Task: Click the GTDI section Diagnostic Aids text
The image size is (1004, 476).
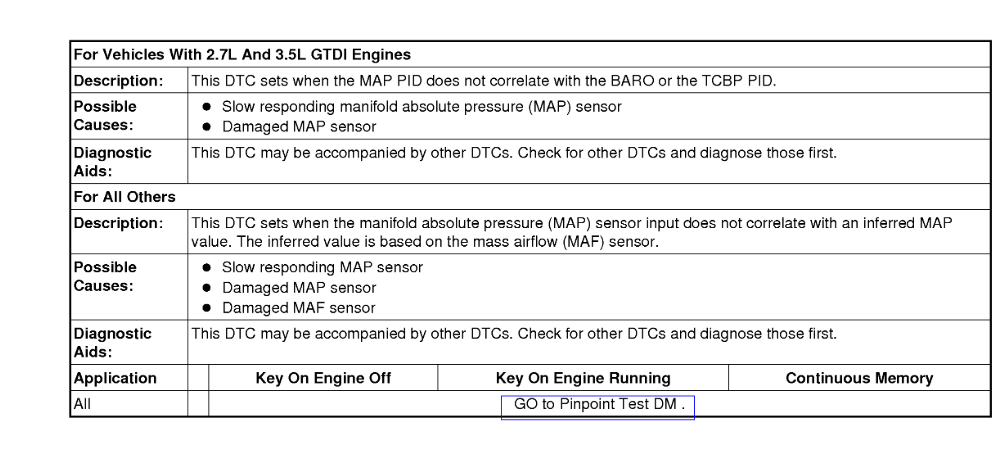Action: pyautogui.click(x=513, y=153)
